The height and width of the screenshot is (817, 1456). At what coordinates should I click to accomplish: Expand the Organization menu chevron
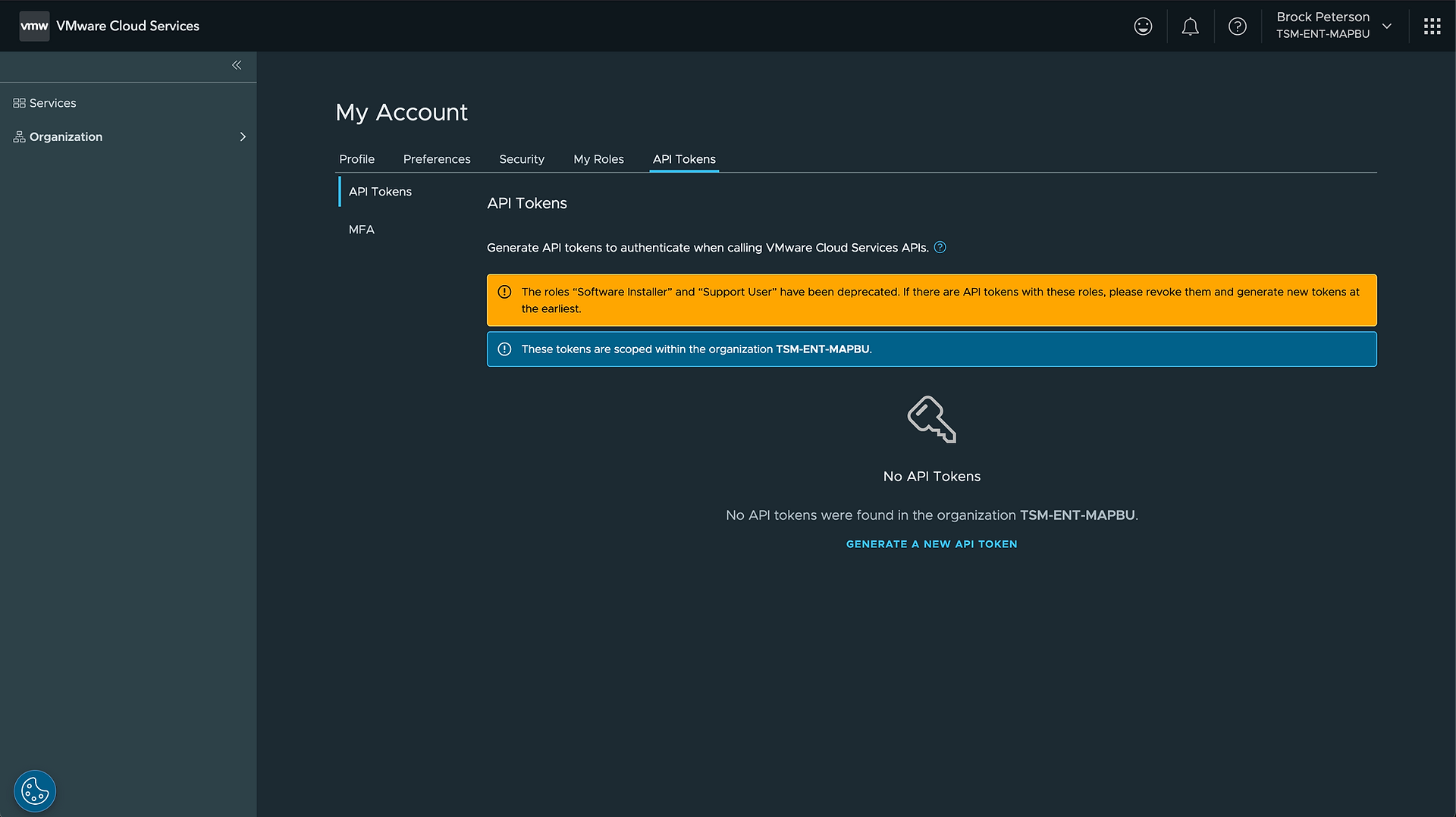pos(243,136)
